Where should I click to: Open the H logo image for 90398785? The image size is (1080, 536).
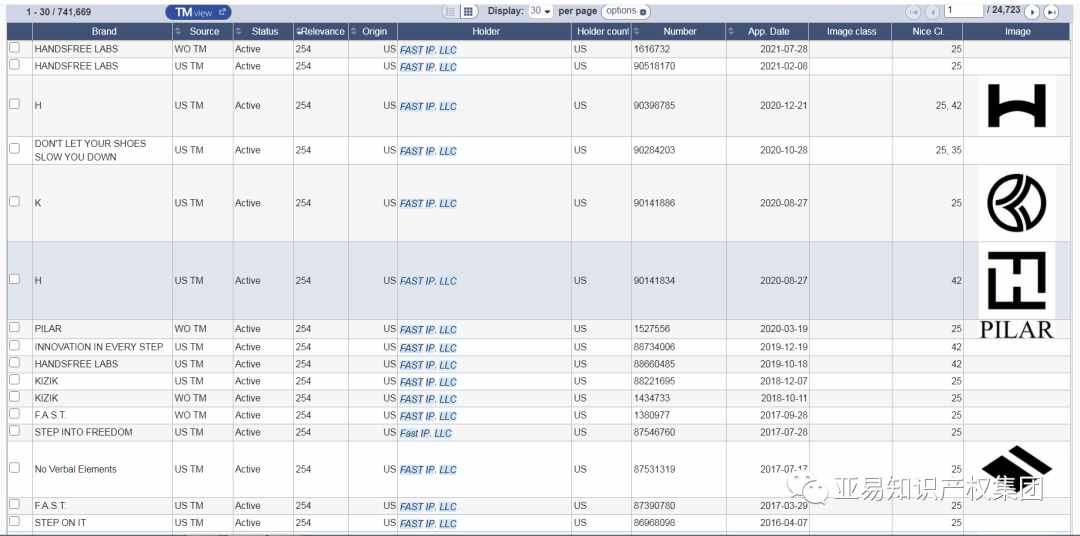(x=1017, y=105)
